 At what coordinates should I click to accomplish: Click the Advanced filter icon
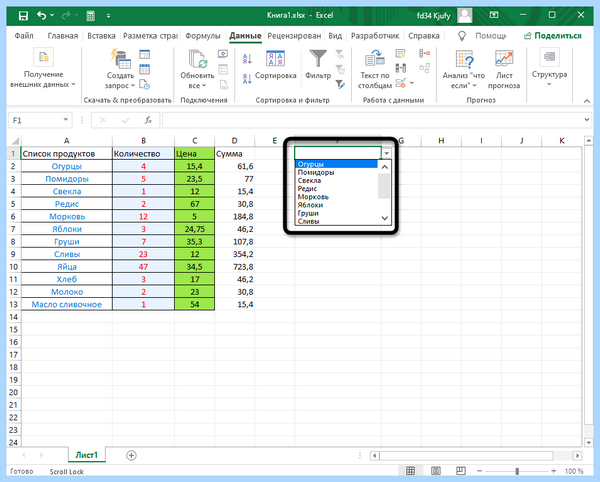340,84
